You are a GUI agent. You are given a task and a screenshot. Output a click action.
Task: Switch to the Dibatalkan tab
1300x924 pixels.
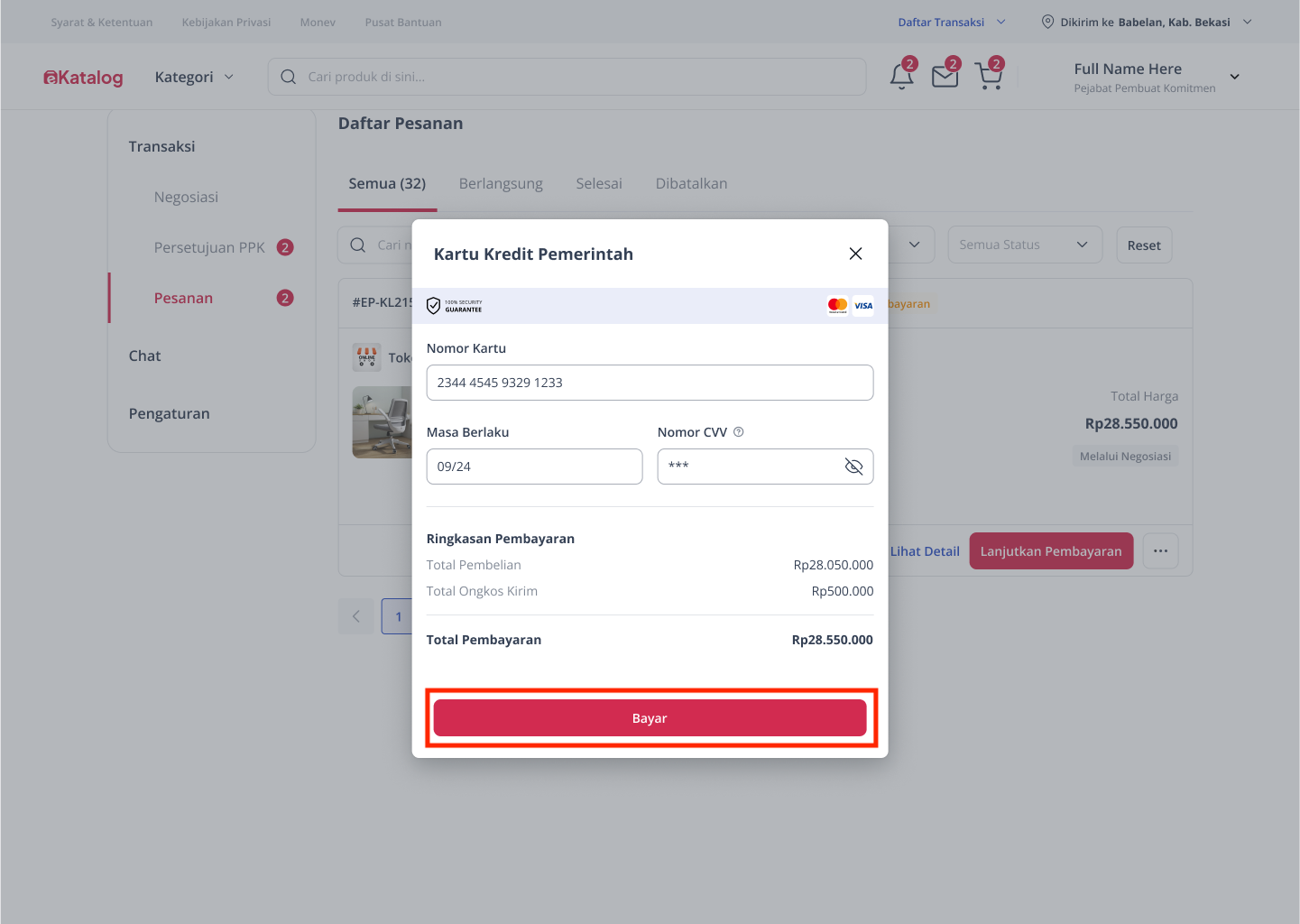tap(691, 183)
